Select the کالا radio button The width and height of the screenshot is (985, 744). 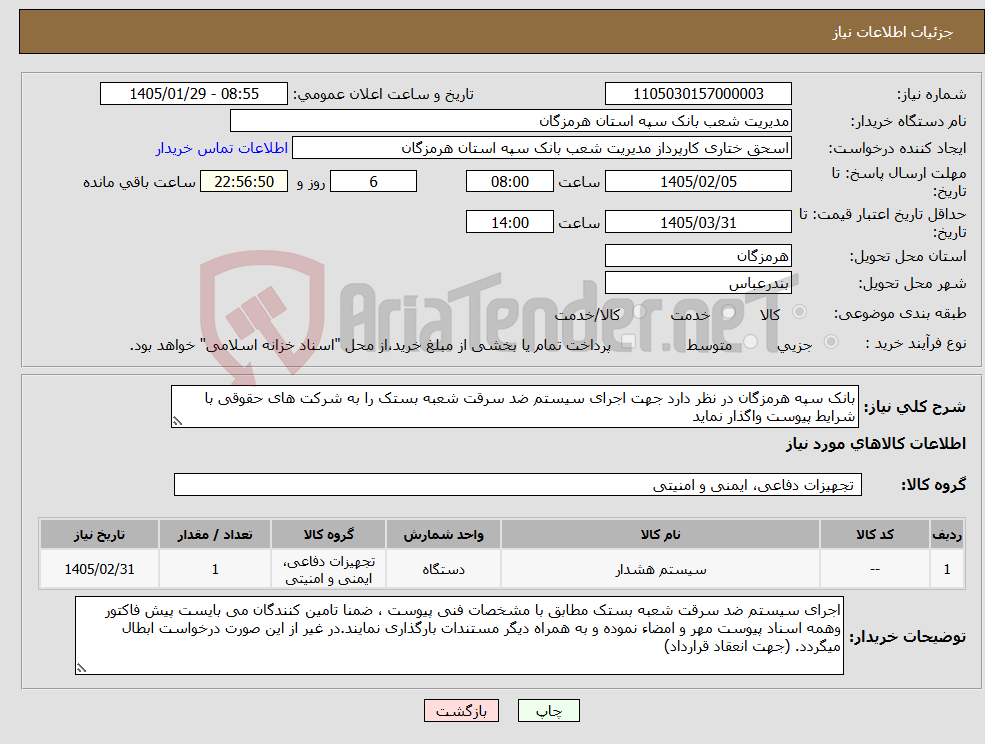coord(800,312)
